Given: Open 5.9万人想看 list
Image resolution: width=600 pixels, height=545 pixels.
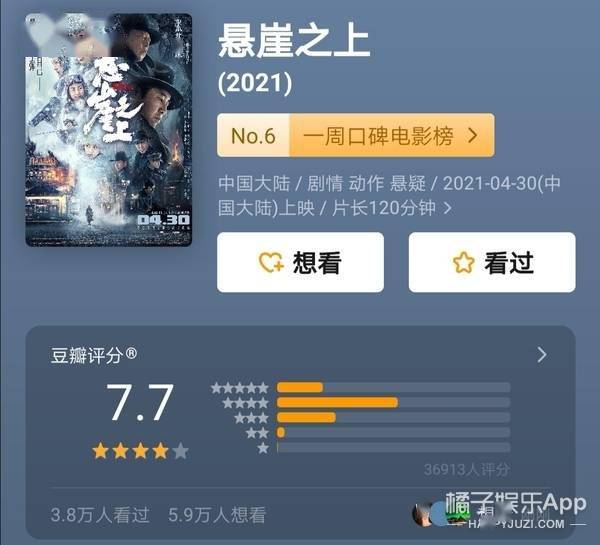Looking at the screenshot, I should pos(217,515).
